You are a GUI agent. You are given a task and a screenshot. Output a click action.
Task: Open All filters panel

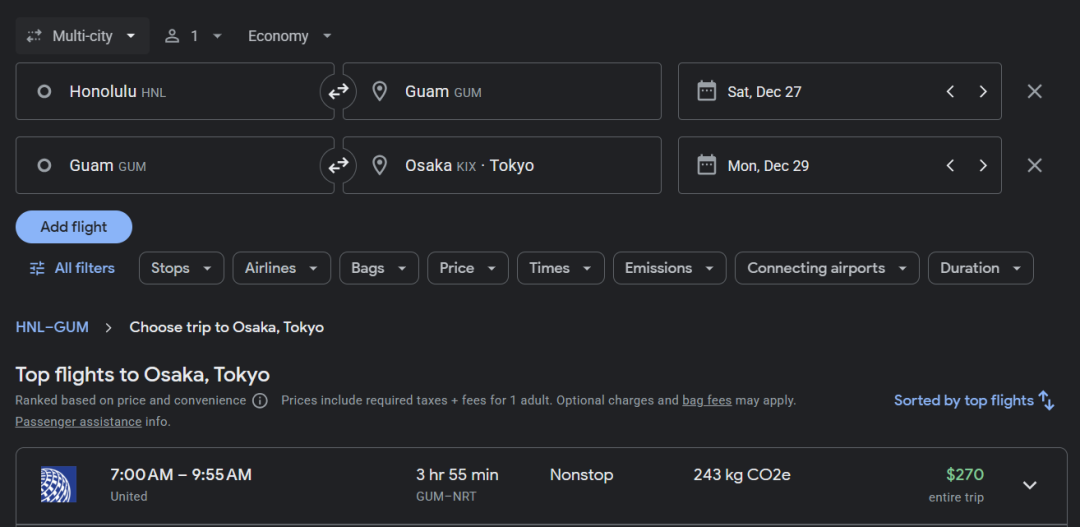72,268
